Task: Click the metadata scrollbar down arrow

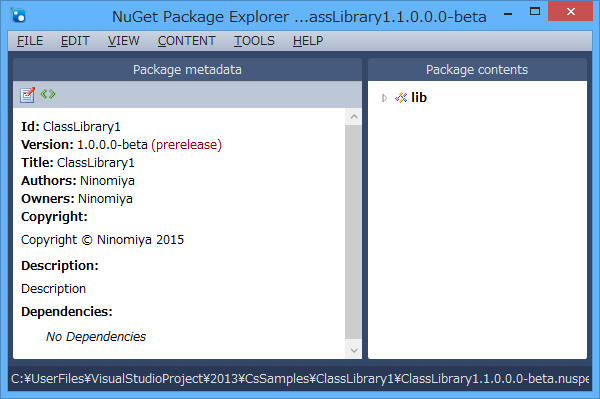Action: pyautogui.click(x=354, y=350)
